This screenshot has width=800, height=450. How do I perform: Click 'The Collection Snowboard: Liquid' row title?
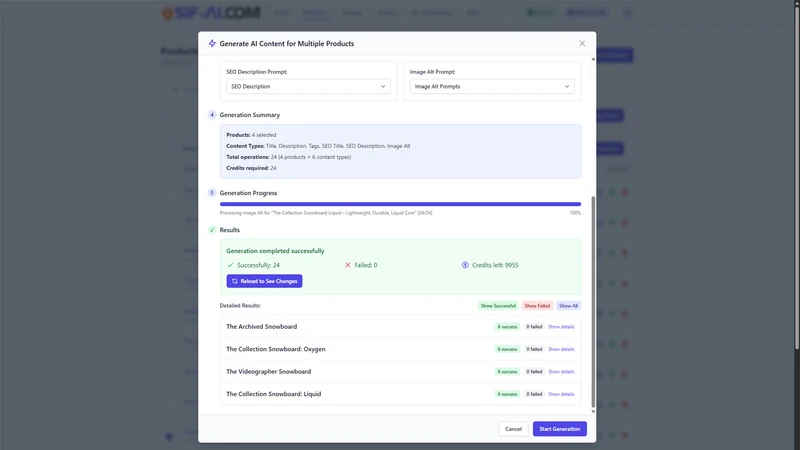pyautogui.click(x=273, y=394)
